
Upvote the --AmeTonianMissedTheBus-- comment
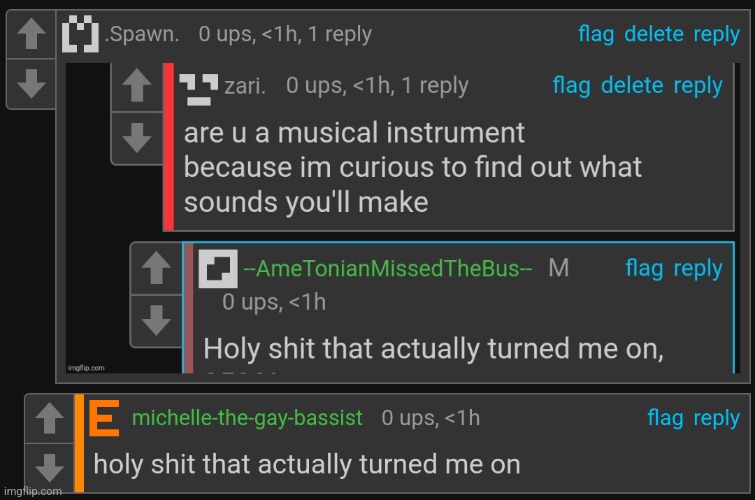[x=155, y=268]
